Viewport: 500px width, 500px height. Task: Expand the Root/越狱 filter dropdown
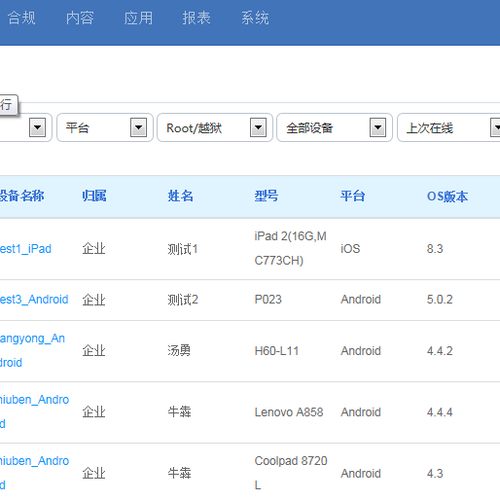click(x=258, y=127)
